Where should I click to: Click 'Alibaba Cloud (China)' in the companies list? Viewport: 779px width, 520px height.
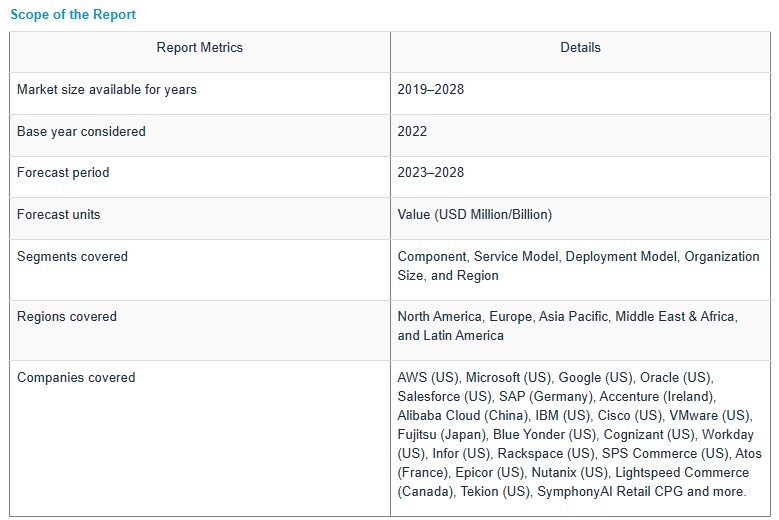coord(461,415)
